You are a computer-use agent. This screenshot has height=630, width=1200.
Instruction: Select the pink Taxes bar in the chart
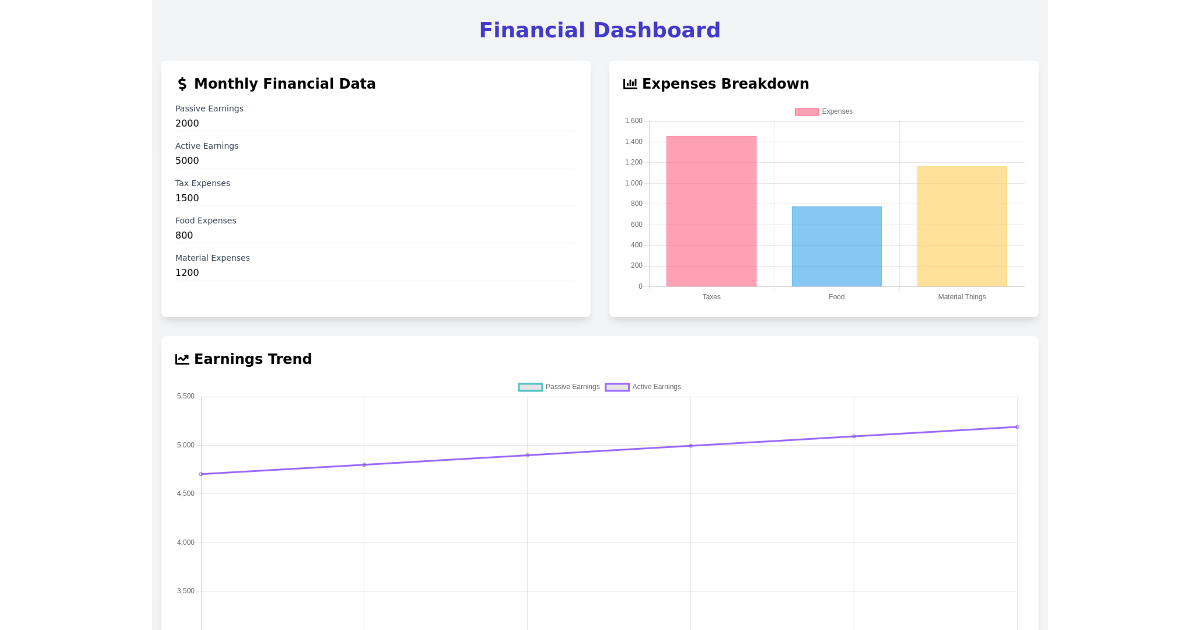click(711, 210)
